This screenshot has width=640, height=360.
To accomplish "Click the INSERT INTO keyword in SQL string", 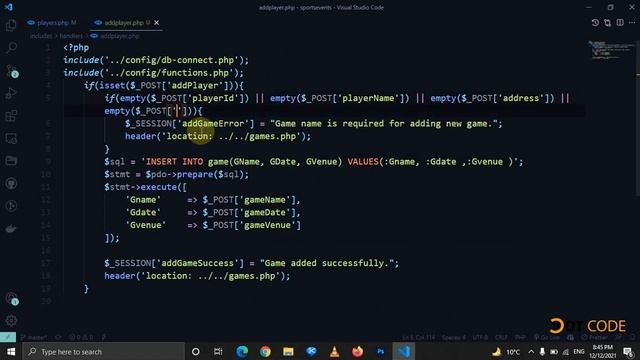I will point(174,162).
